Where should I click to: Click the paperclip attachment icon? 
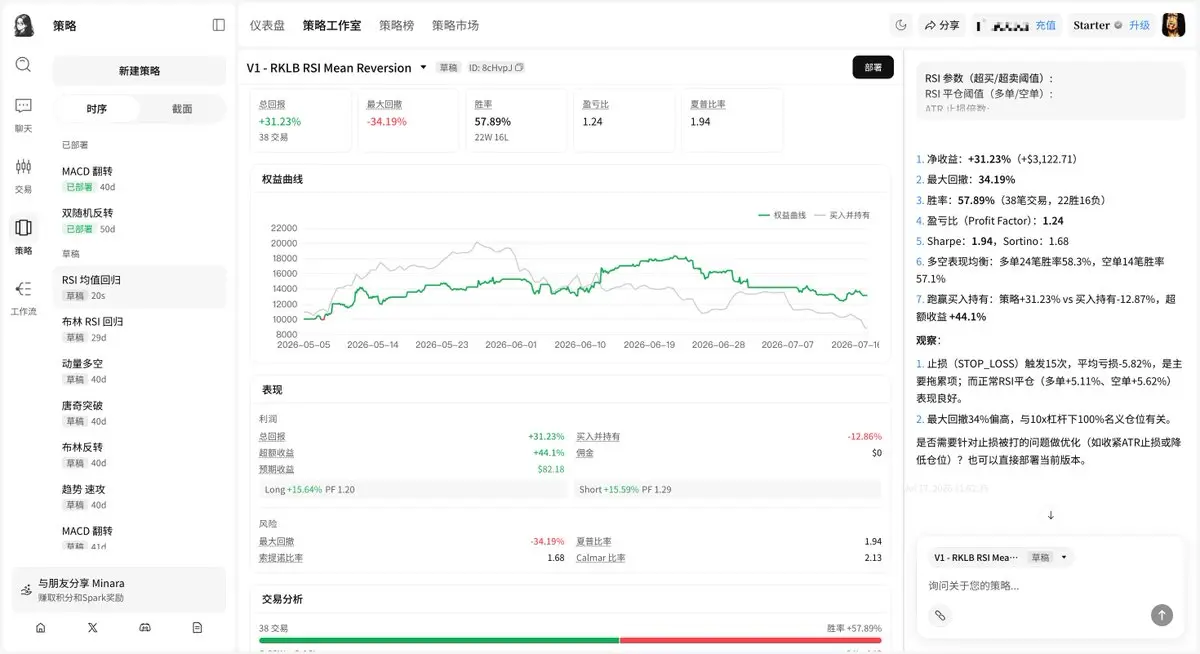[x=940, y=615]
